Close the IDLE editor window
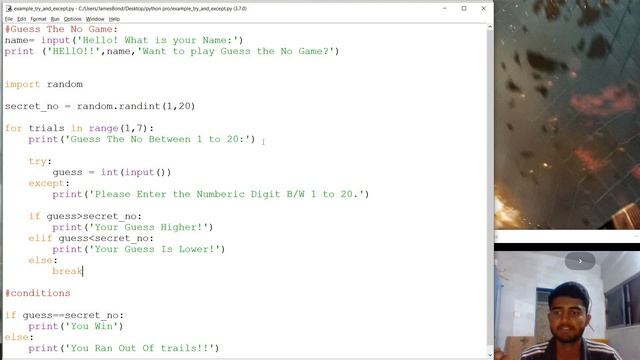The image size is (640, 360). click(x=484, y=8)
